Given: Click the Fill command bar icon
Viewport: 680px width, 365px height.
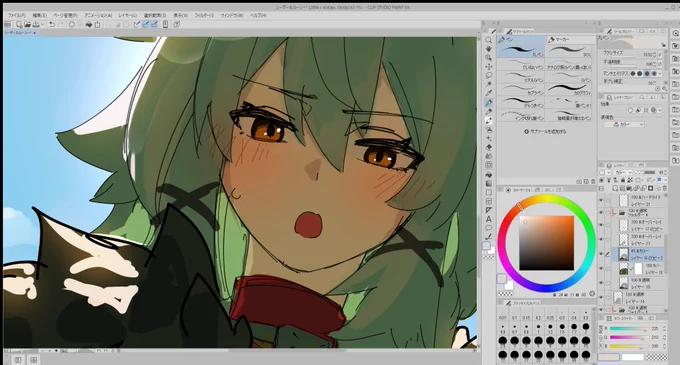Looking at the screenshot, I should [x=88, y=25].
